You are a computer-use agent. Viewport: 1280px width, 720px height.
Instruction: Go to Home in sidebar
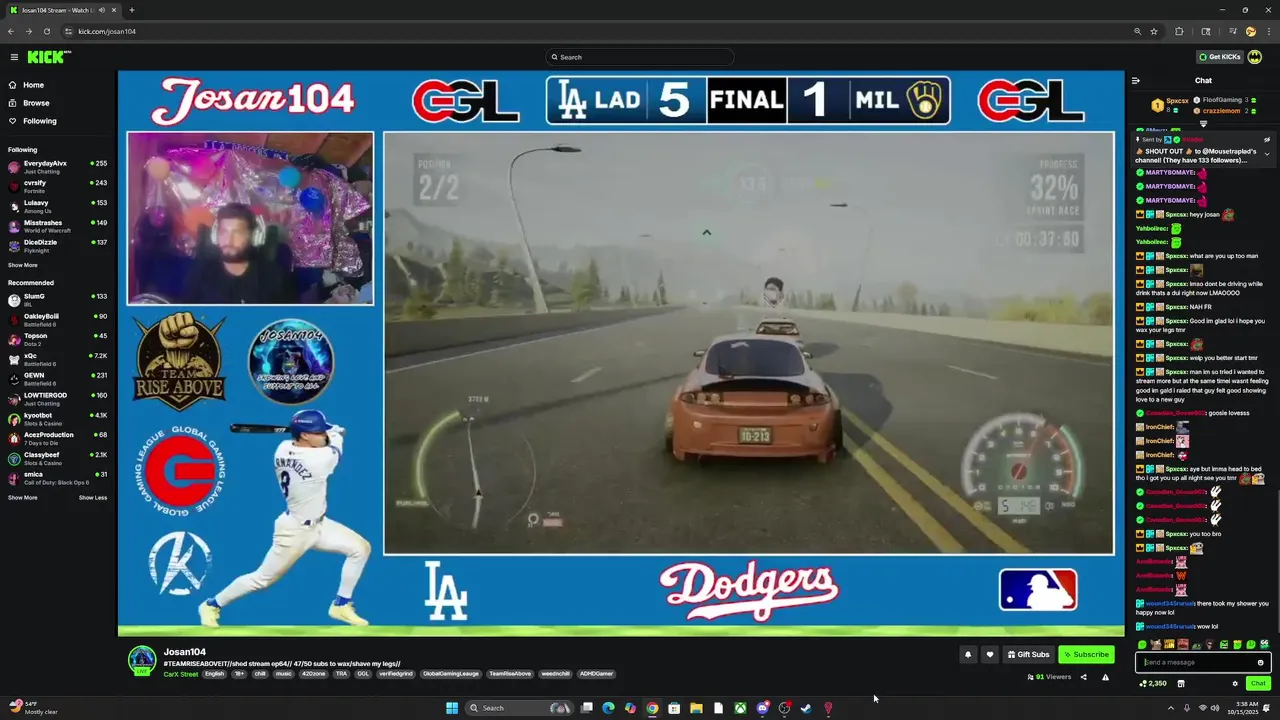pyautogui.click(x=34, y=85)
